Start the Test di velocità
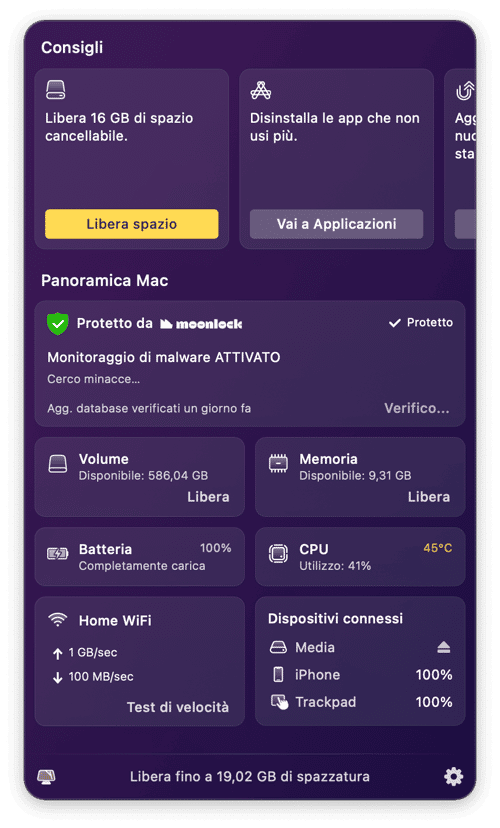Screen dimensions: 500x828 click(x=177, y=707)
